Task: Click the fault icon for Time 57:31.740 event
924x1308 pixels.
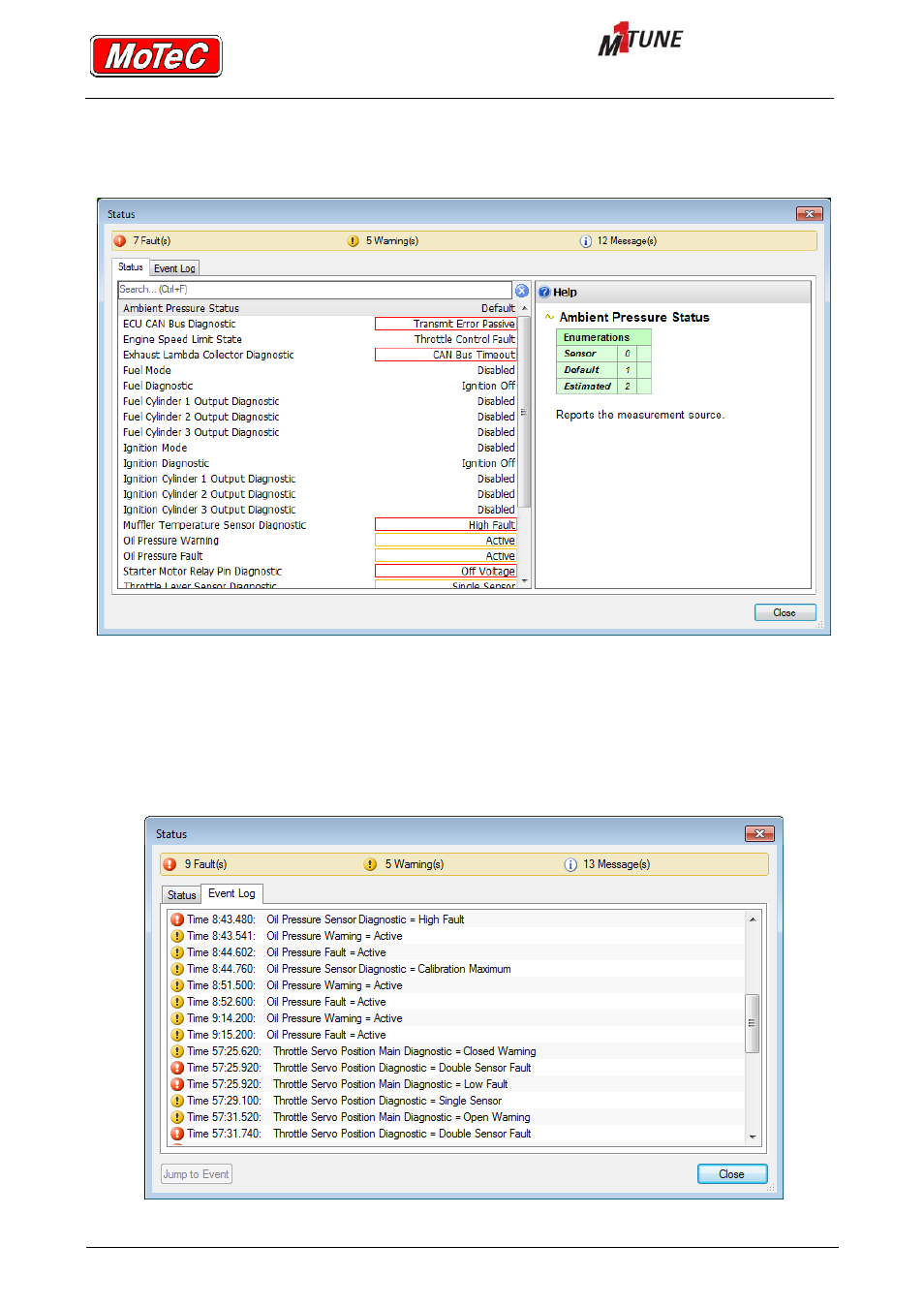Action: (x=177, y=1134)
